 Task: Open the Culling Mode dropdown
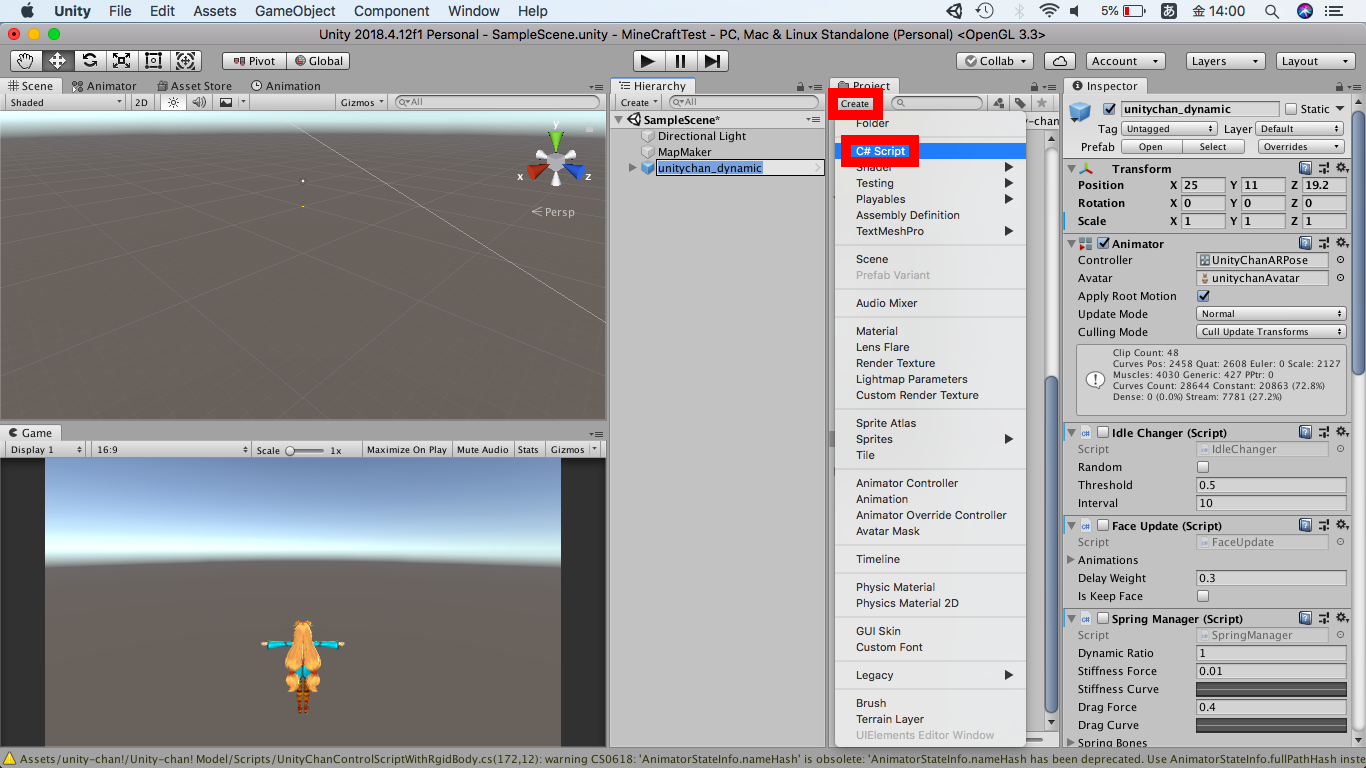[x=1271, y=332]
